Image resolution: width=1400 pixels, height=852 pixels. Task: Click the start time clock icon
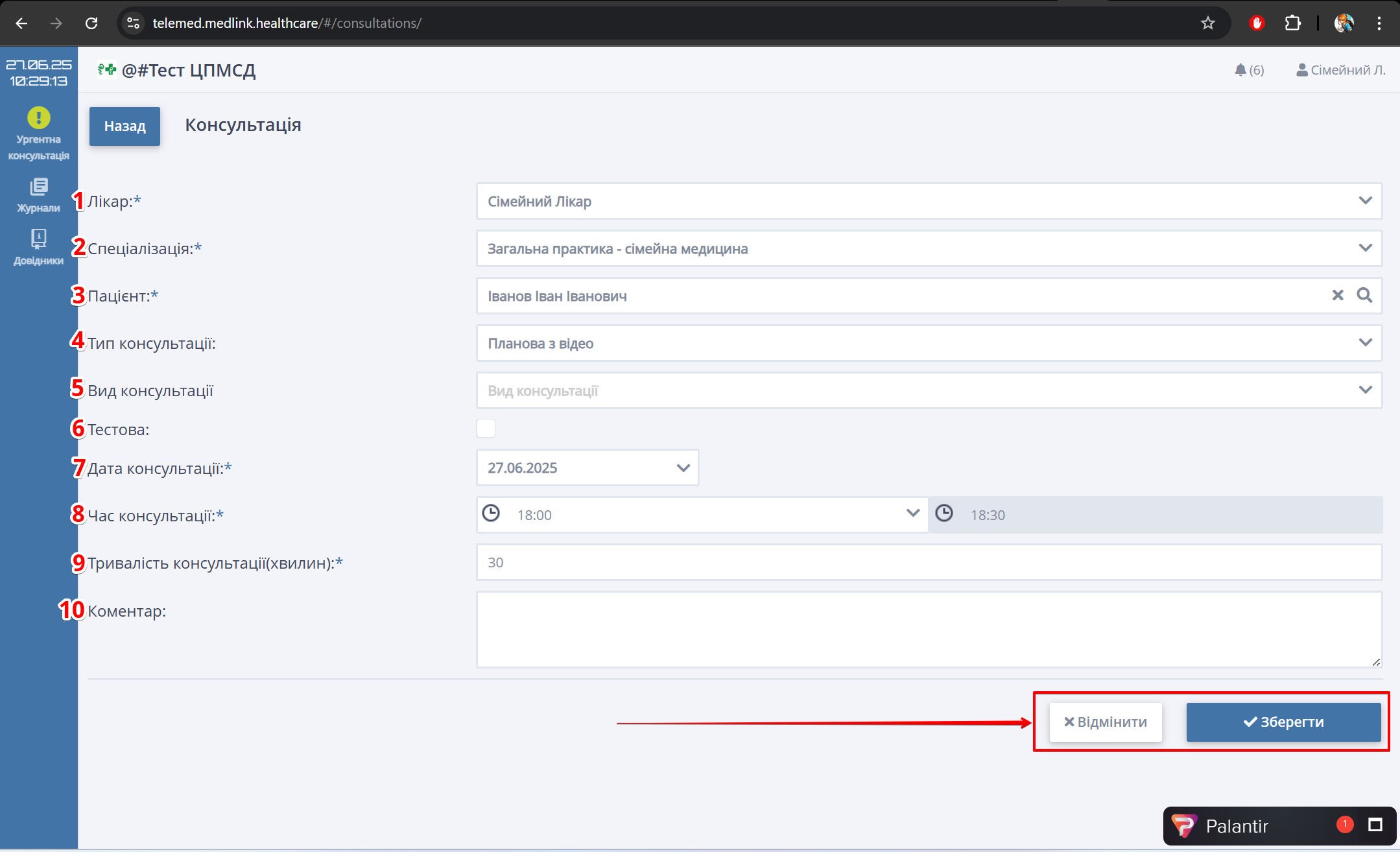(491, 514)
